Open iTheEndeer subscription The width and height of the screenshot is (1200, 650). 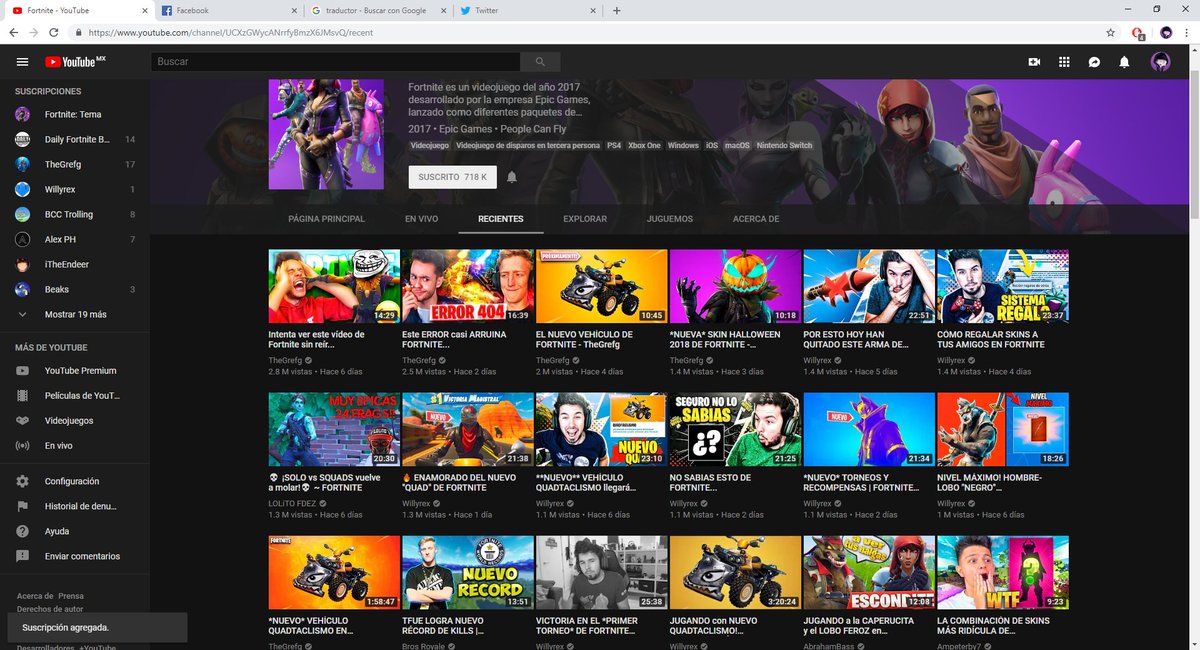click(75, 264)
